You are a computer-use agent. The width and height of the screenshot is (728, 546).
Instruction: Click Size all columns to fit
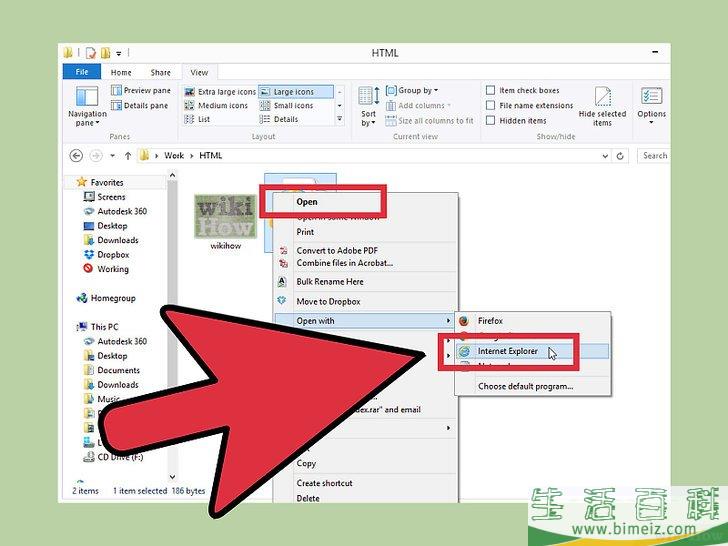429,121
